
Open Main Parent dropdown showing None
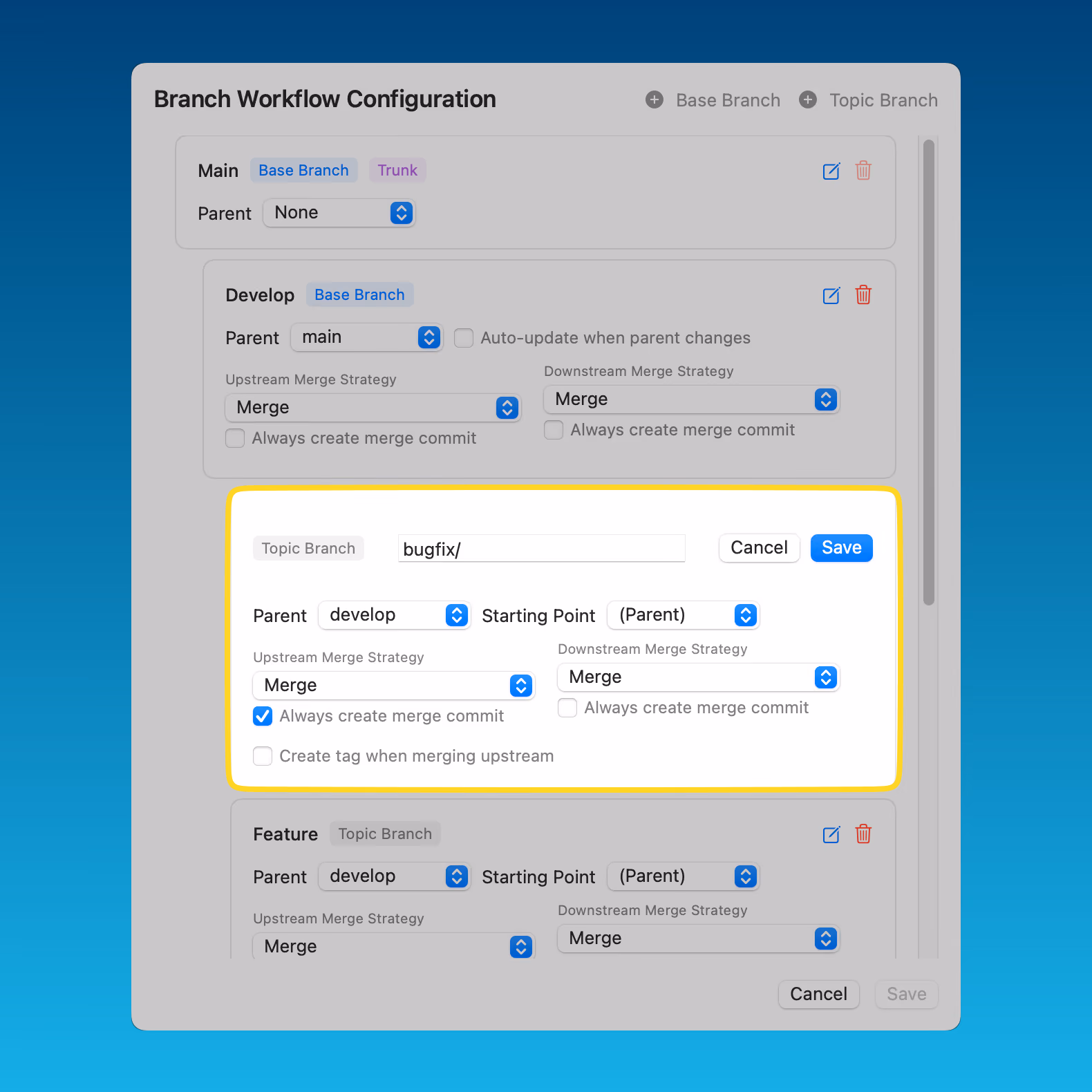pos(339,213)
